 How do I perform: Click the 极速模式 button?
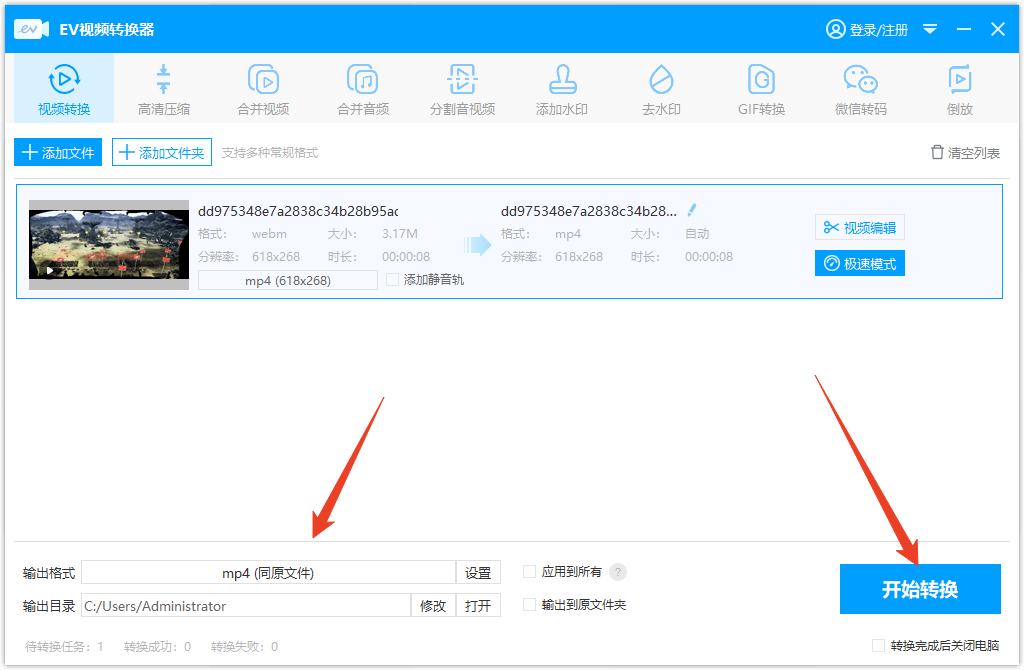(859, 264)
